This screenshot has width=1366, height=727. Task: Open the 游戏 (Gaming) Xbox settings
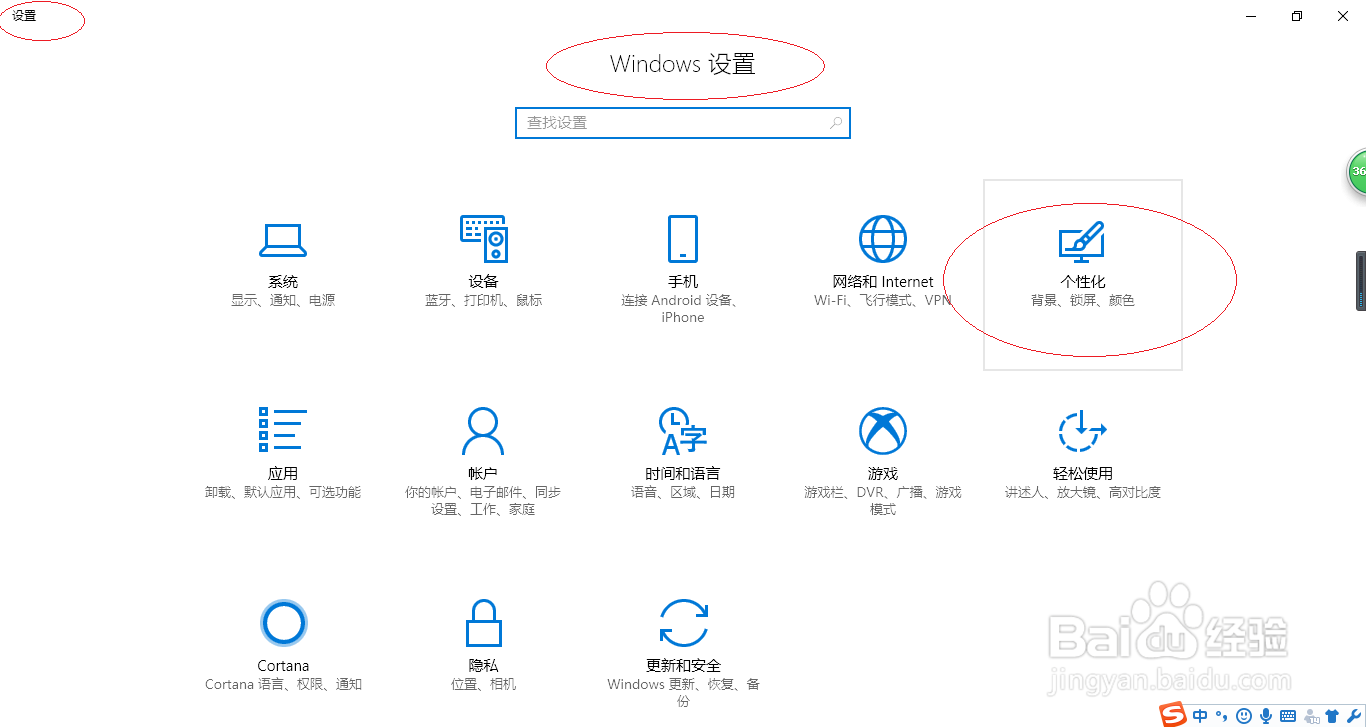coord(883,462)
